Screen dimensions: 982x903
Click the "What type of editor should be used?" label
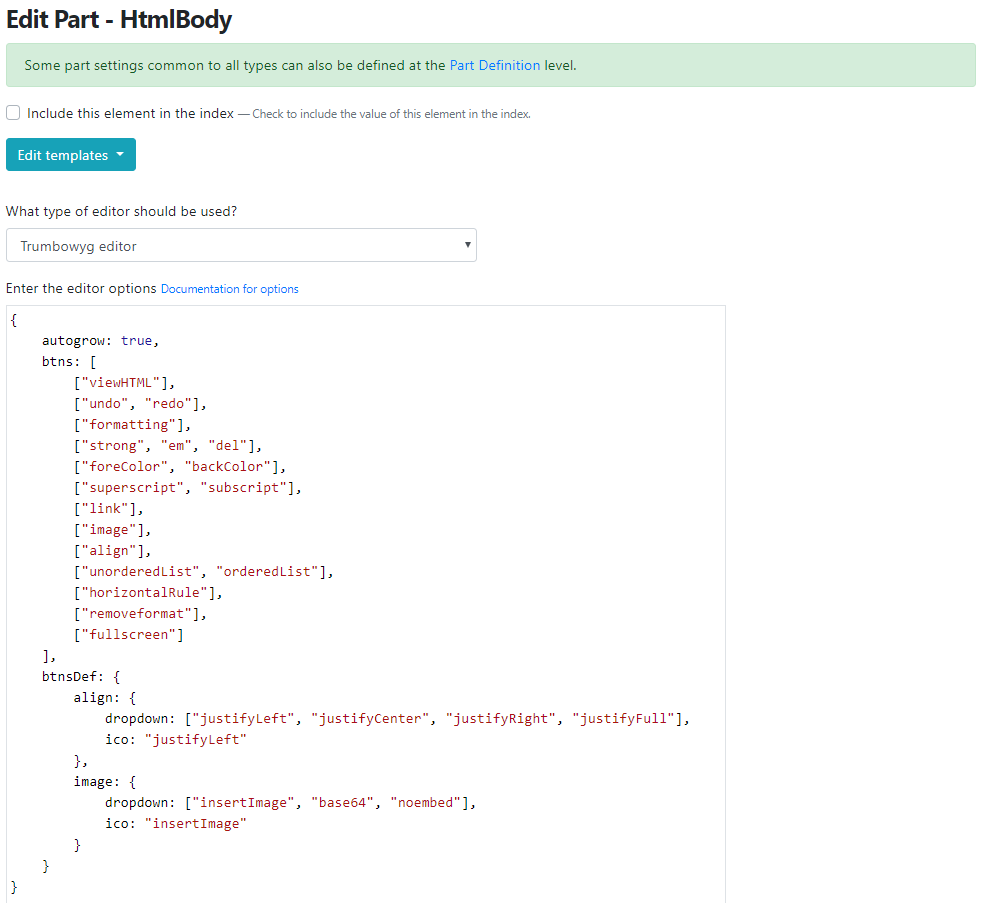point(121,211)
